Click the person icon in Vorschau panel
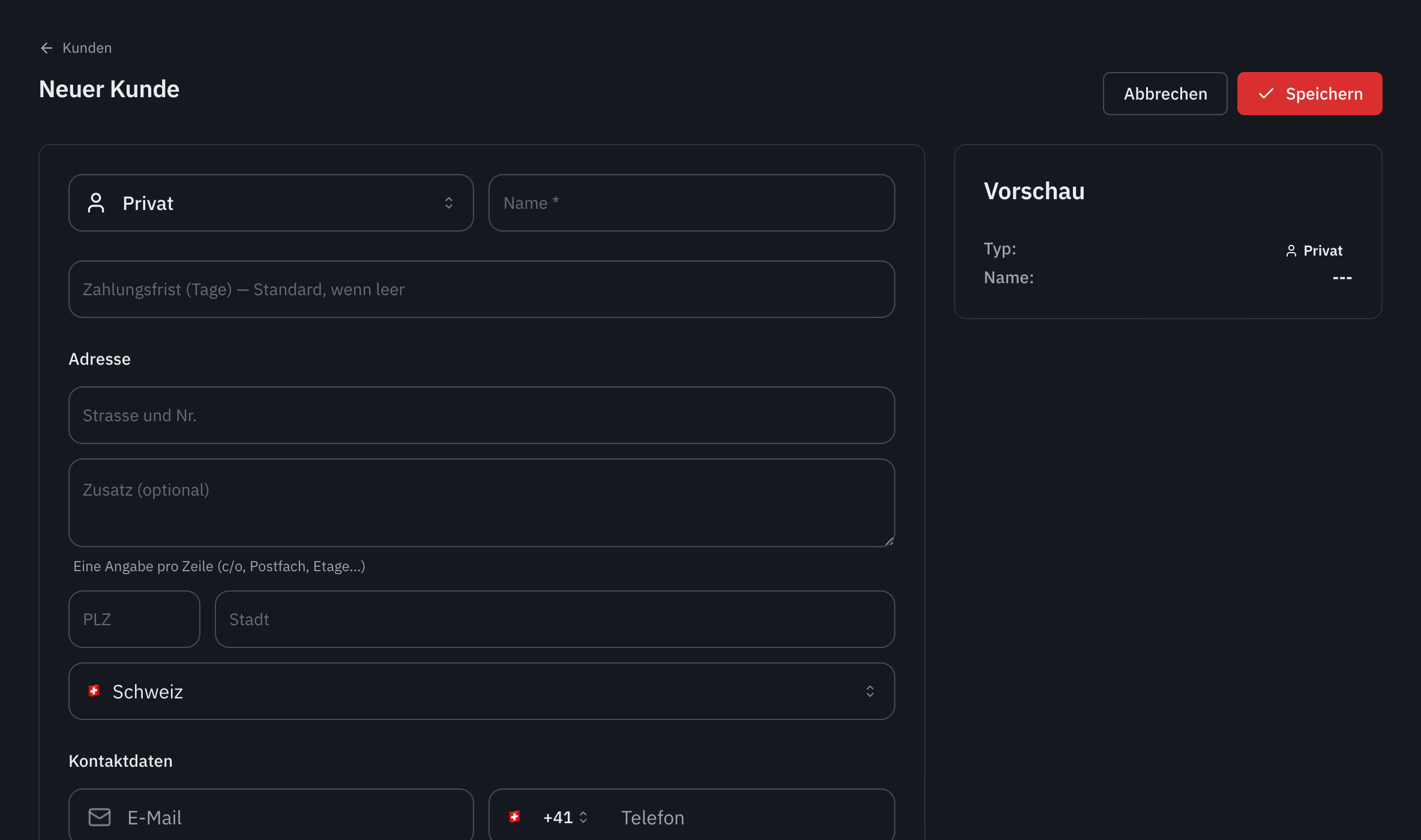This screenshot has height=840, width=1421. coord(1291,251)
